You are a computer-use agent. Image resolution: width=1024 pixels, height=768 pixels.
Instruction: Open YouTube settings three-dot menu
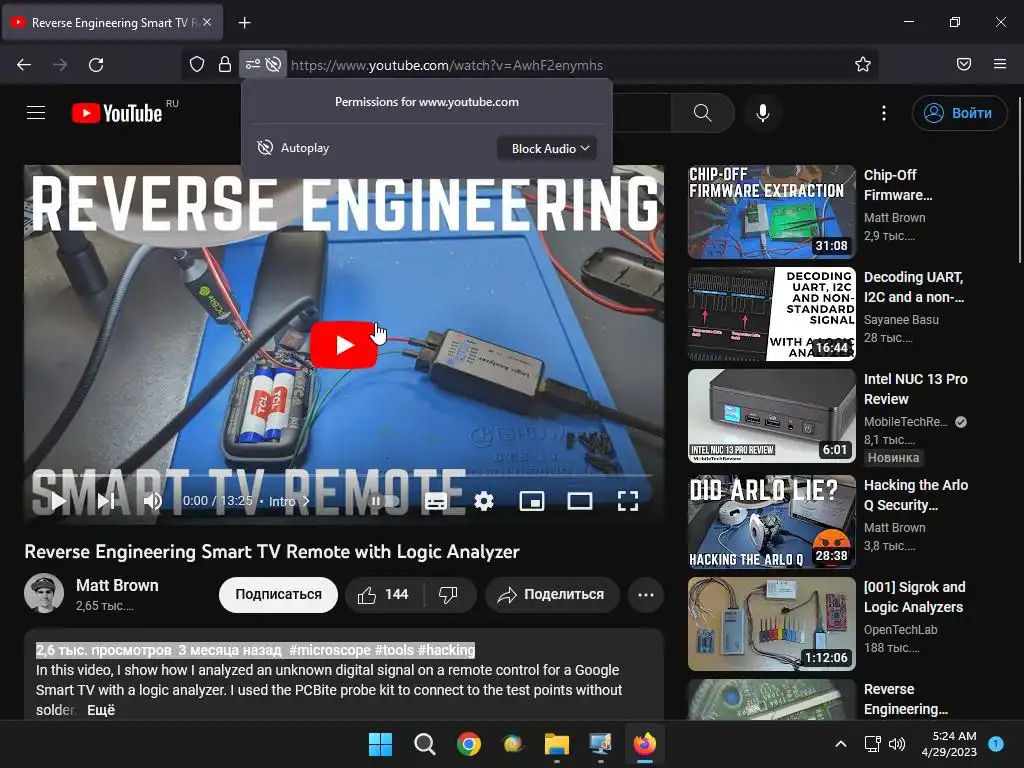click(x=884, y=113)
